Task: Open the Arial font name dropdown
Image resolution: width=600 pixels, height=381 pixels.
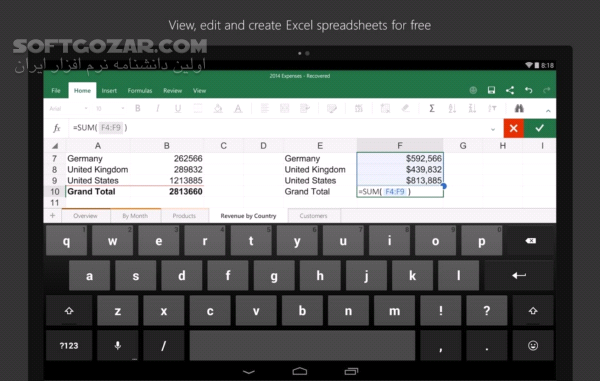Action: point(68,109)
